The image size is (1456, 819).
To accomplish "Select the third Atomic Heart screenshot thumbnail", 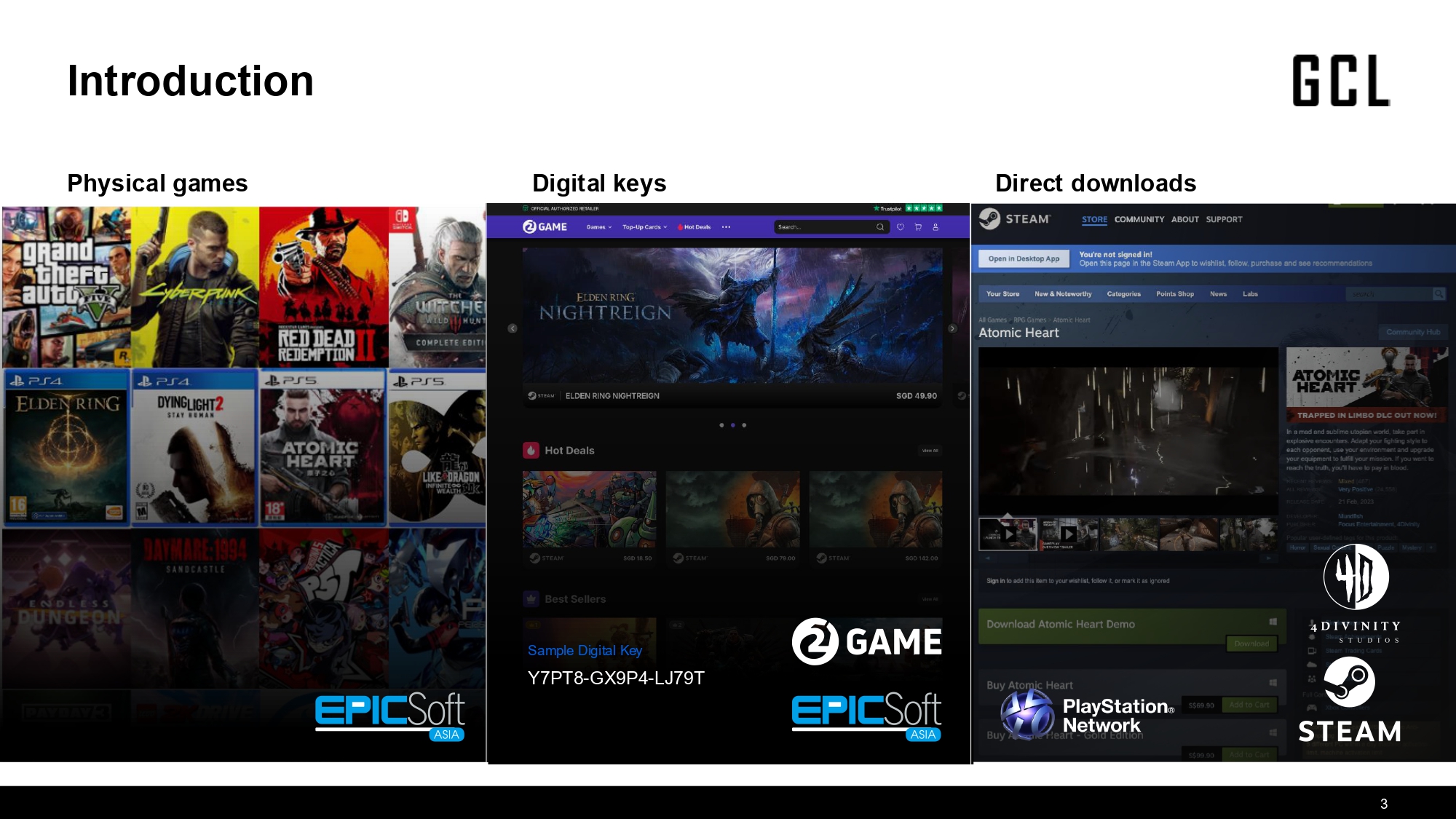I will 1129,534.
